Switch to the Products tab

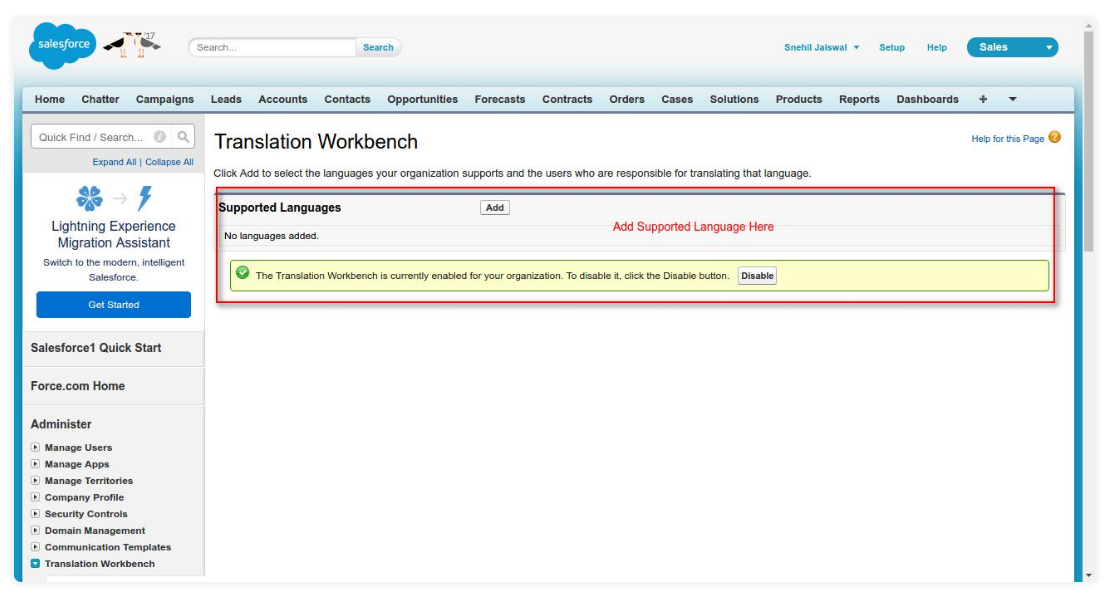[x=799, y=99]
